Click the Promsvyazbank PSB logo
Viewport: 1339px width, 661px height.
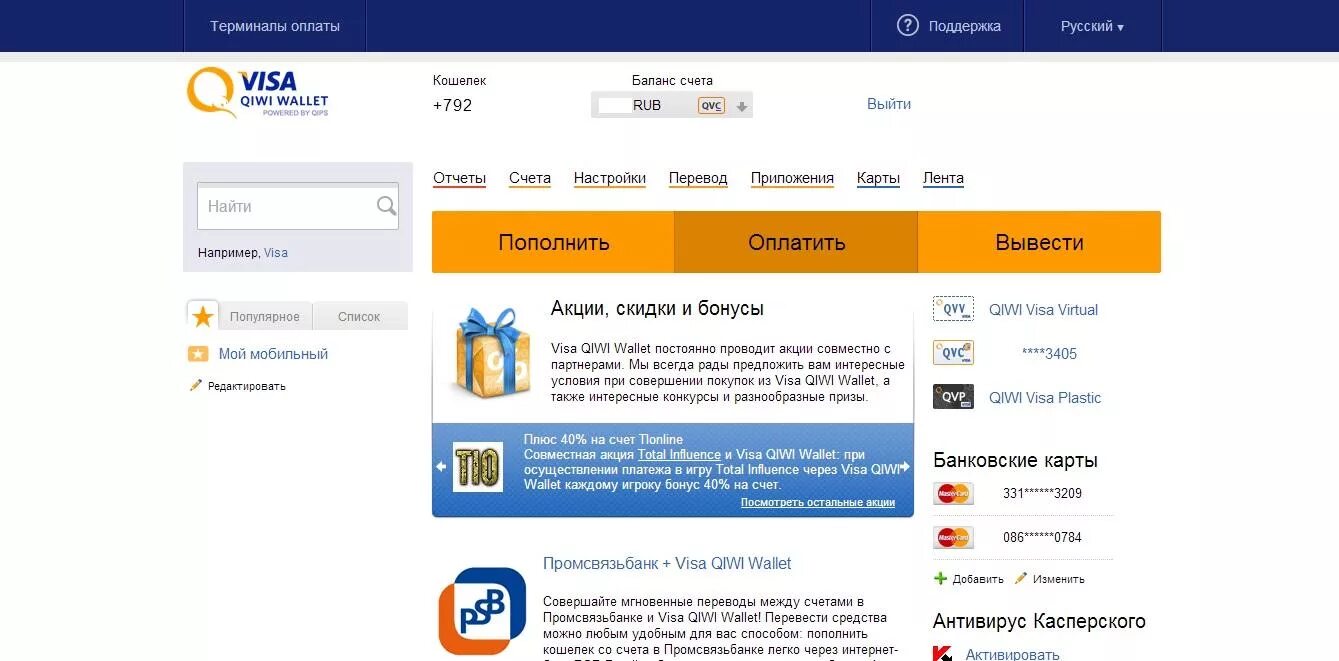[482, 611]
